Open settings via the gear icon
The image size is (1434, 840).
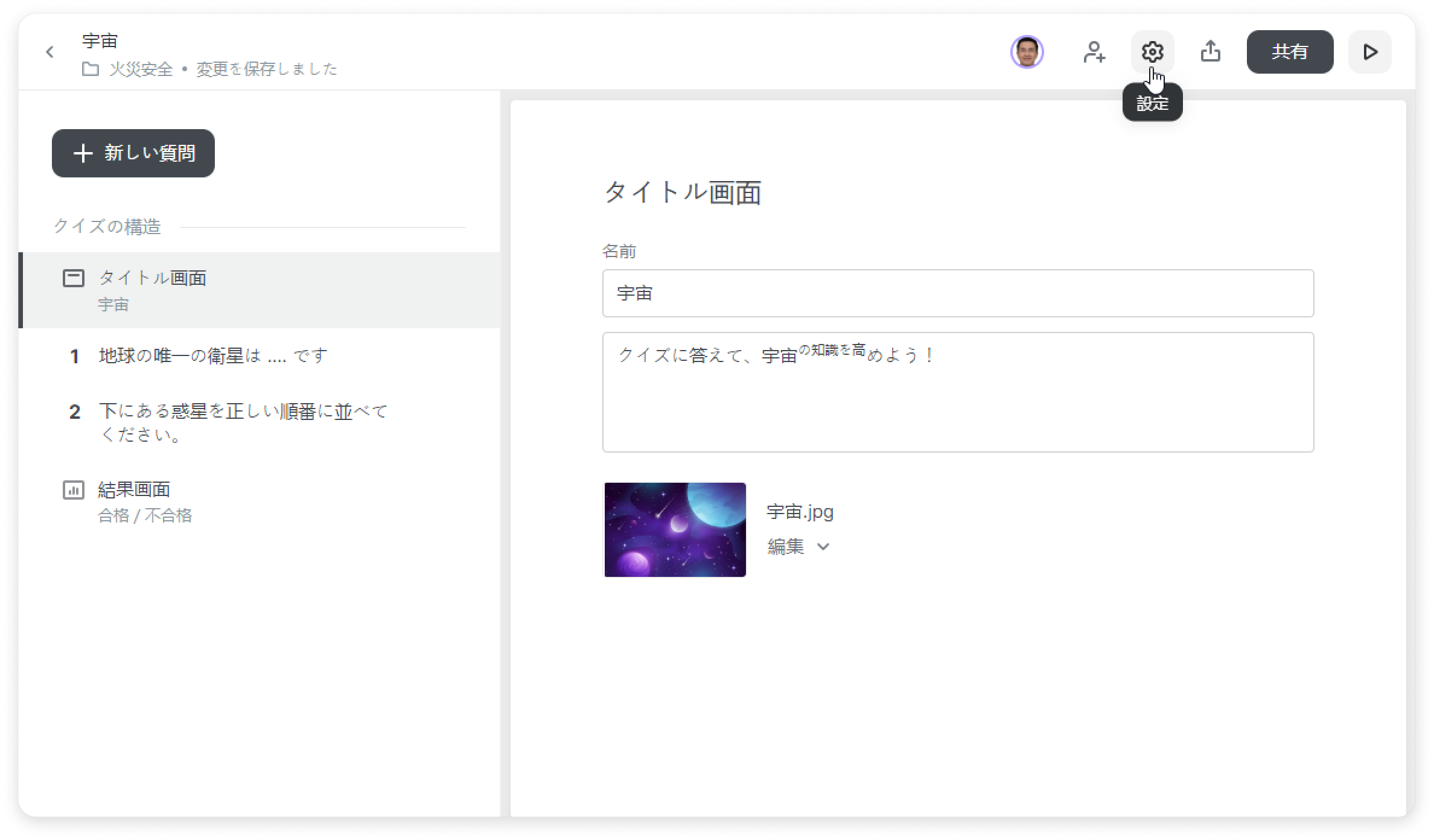[x=1152, y=52]
